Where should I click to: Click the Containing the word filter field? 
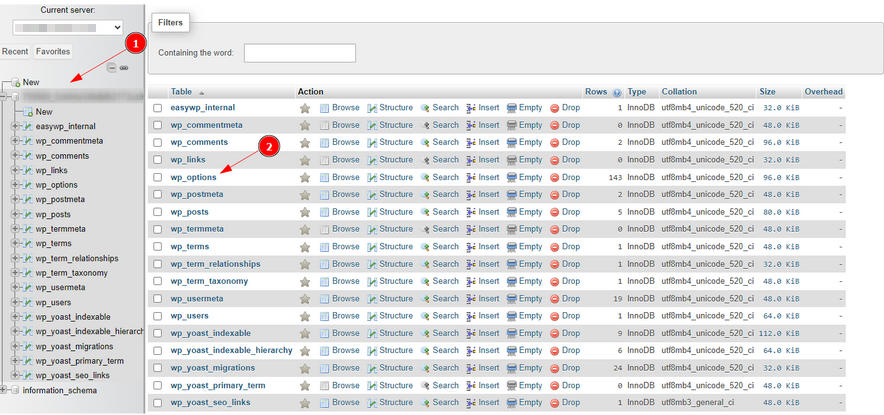[x=299, y=53]
